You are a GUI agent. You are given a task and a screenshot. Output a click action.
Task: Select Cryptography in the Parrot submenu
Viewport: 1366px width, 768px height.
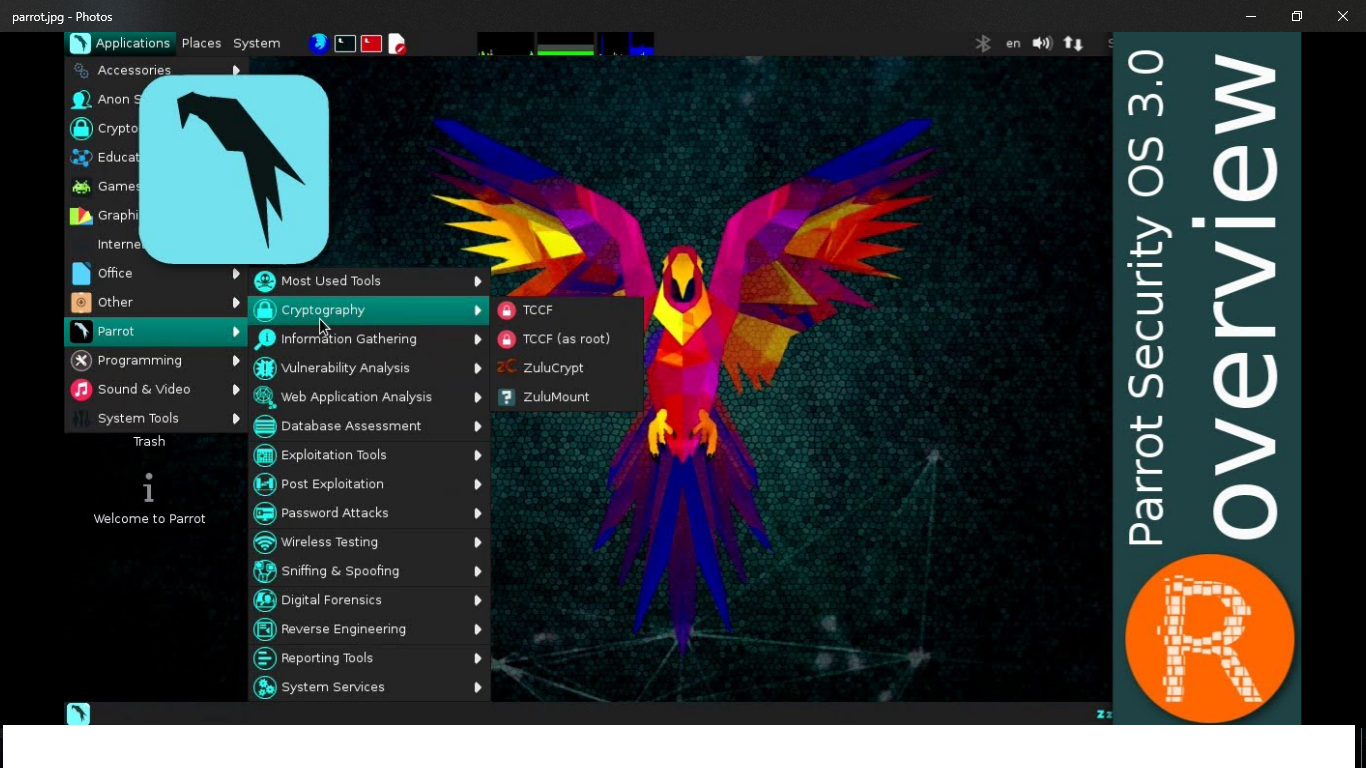tap(369, 310)
